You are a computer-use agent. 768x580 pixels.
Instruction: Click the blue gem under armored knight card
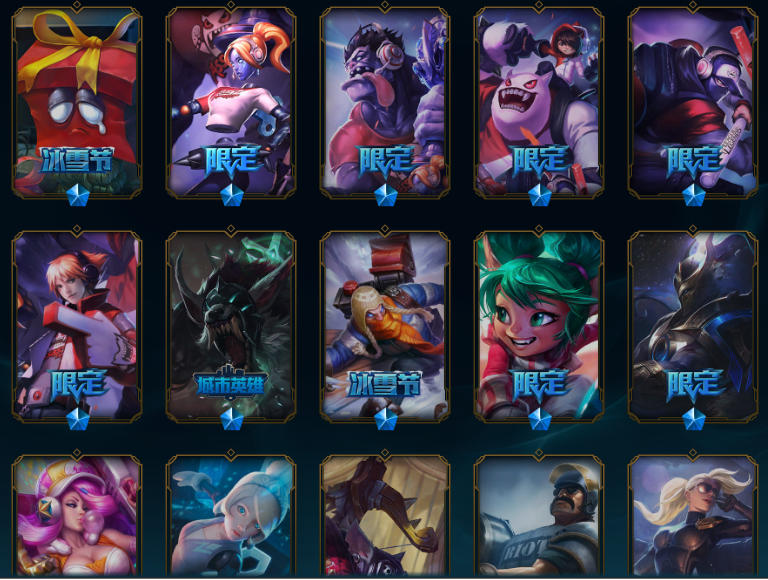coord(694,419)
